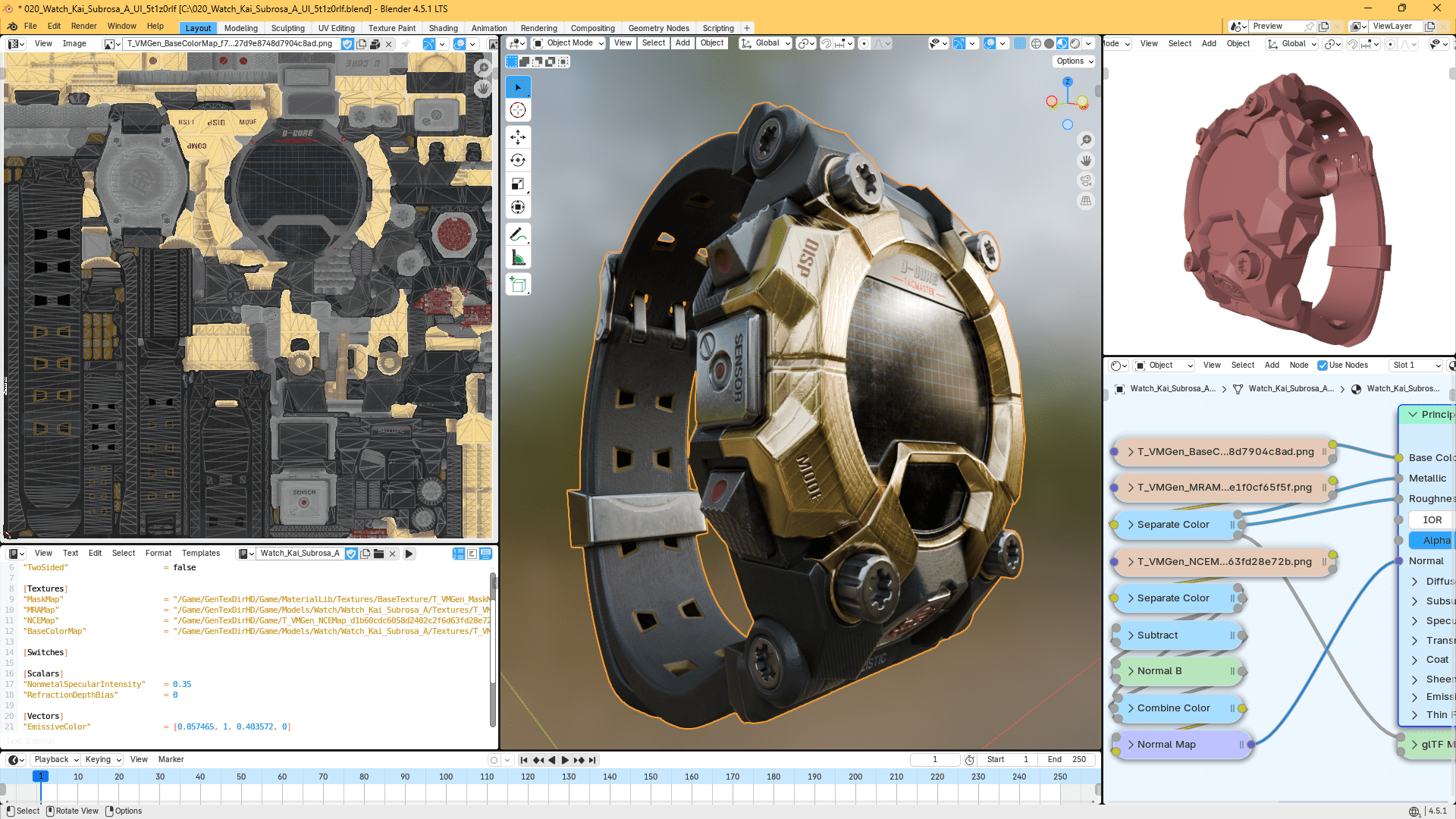Expand the Normal B node
This screenshot has height=819, width=1456.
1131,671
